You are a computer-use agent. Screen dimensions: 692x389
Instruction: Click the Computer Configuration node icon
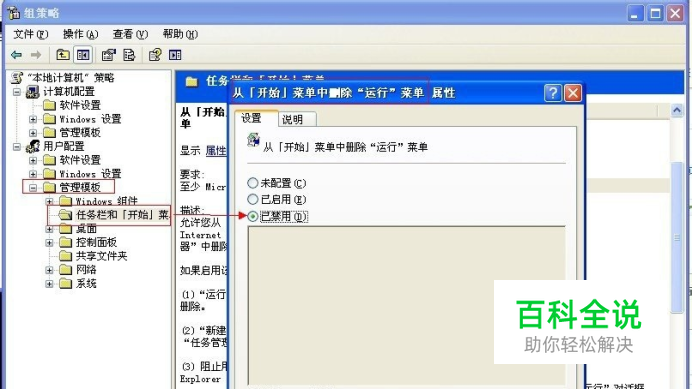[33, 91]
